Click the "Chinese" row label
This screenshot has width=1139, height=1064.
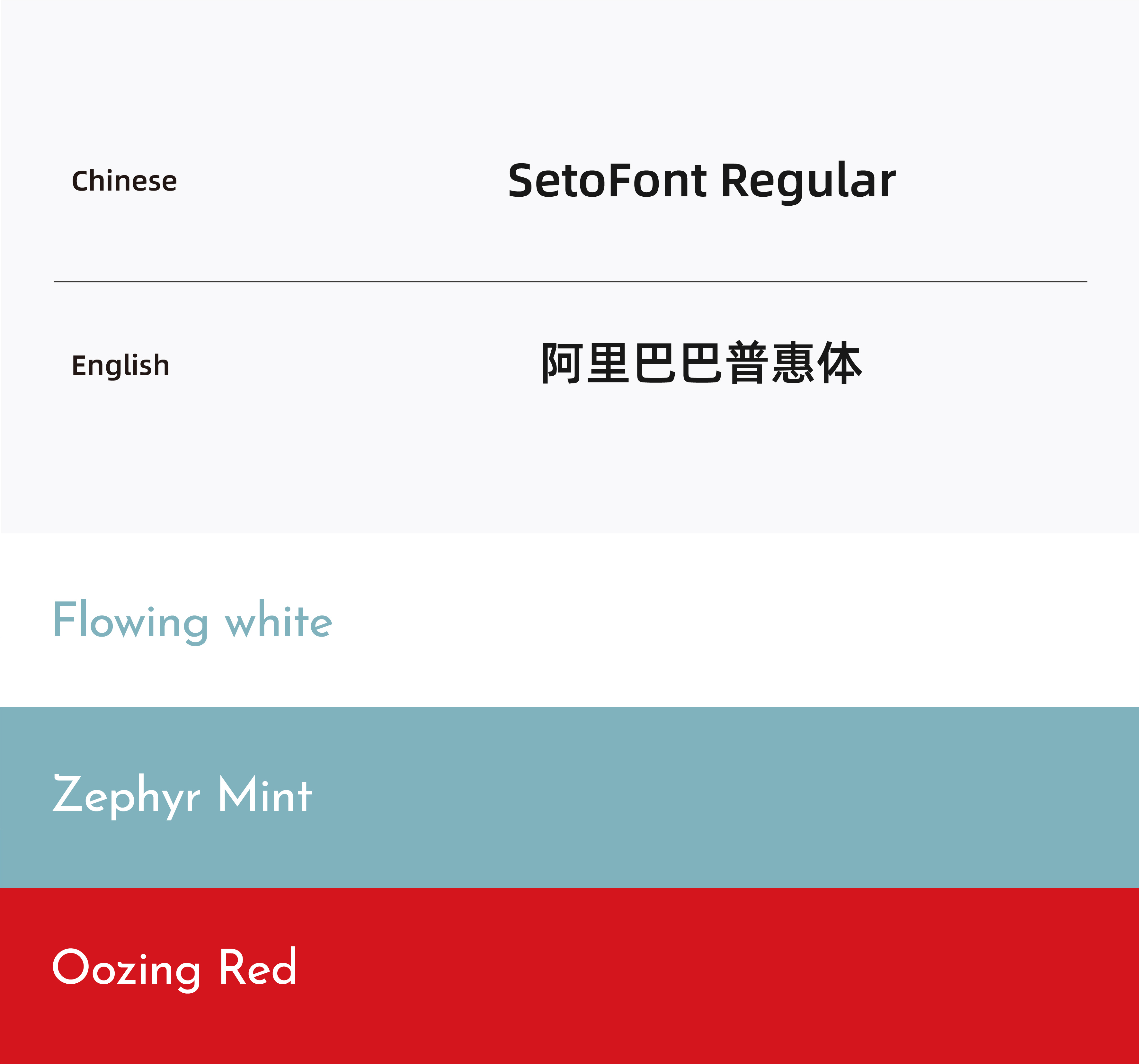pos(124,181)
